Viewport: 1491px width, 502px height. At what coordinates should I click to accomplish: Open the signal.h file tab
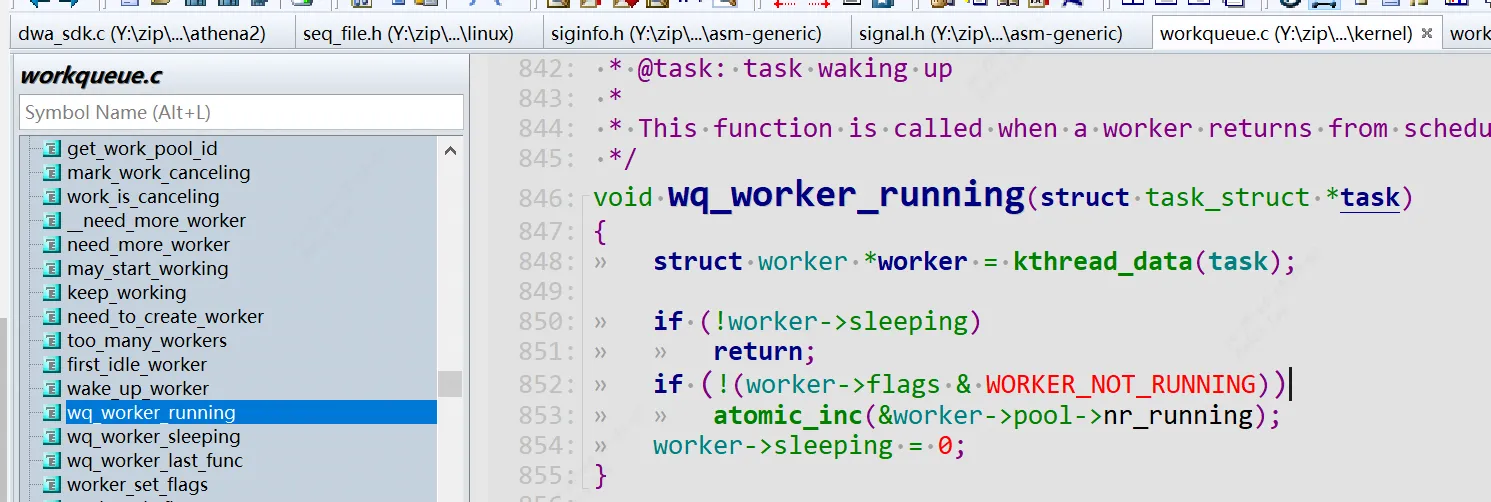pyautogui.click(x=991, y=34)
